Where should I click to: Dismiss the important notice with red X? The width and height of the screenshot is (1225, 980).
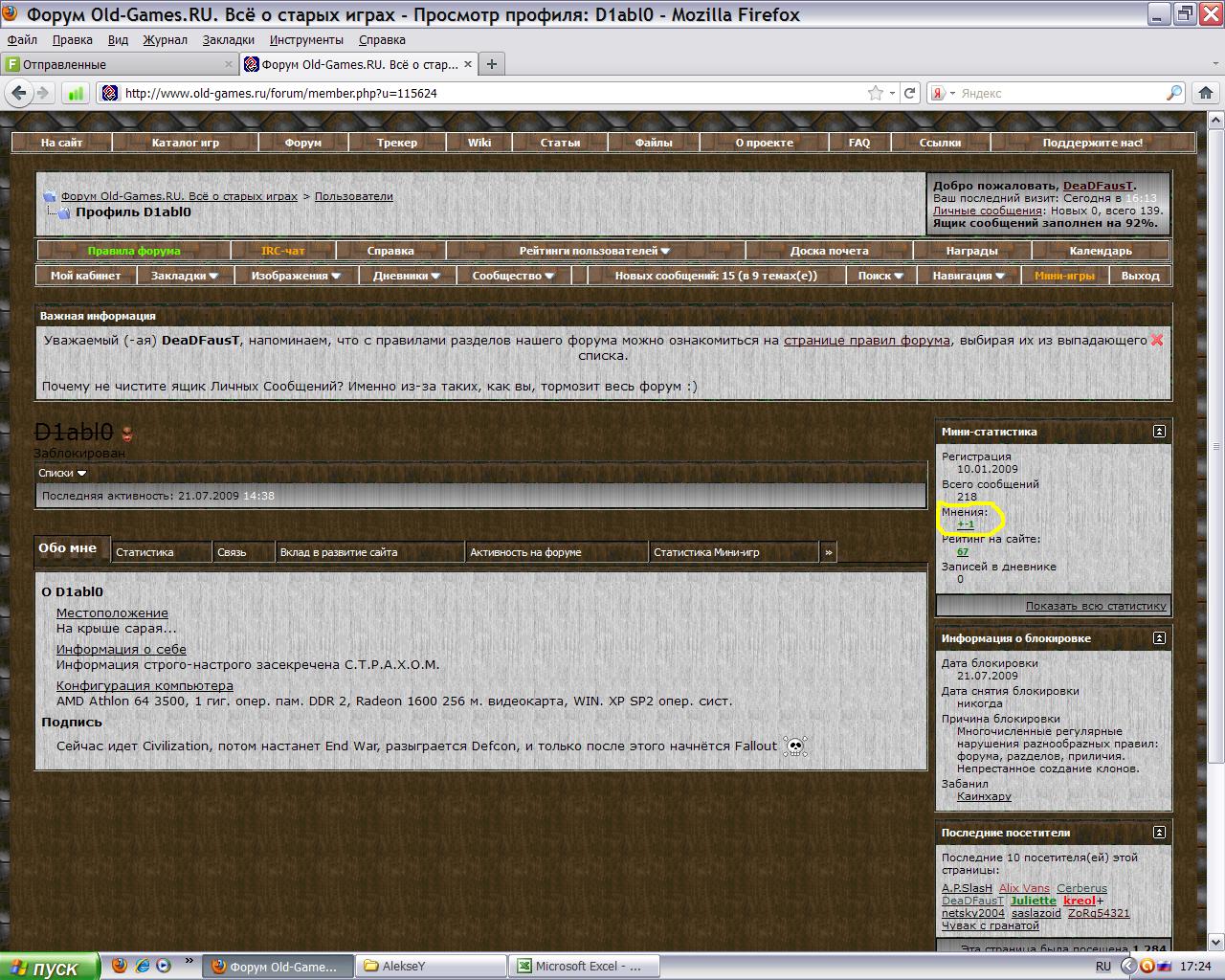pyautogui.click(x=1157, y=340)
